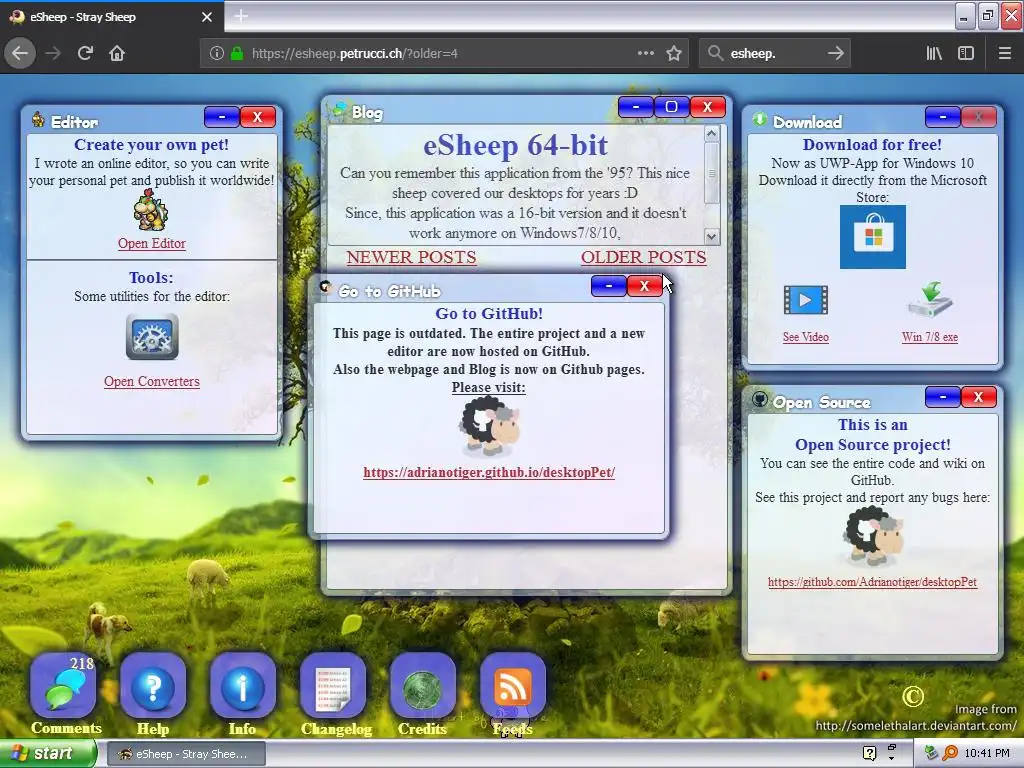
Task: Open the page actions three-dot menu
Action: [x=646, y=54]
